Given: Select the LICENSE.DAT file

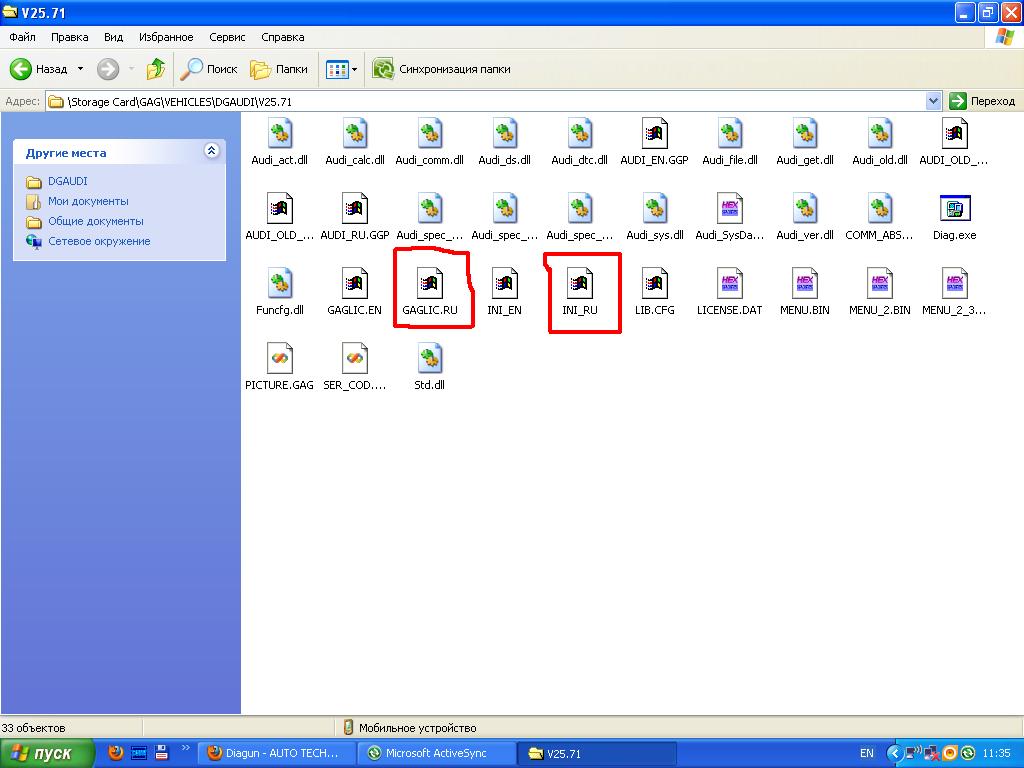Looking at the screenshot, I should tap(730, 292).
